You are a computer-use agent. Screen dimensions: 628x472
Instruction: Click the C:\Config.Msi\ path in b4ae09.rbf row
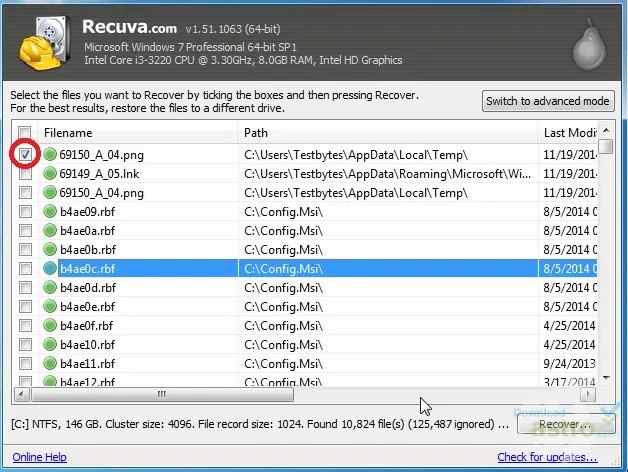click(283, 212)
